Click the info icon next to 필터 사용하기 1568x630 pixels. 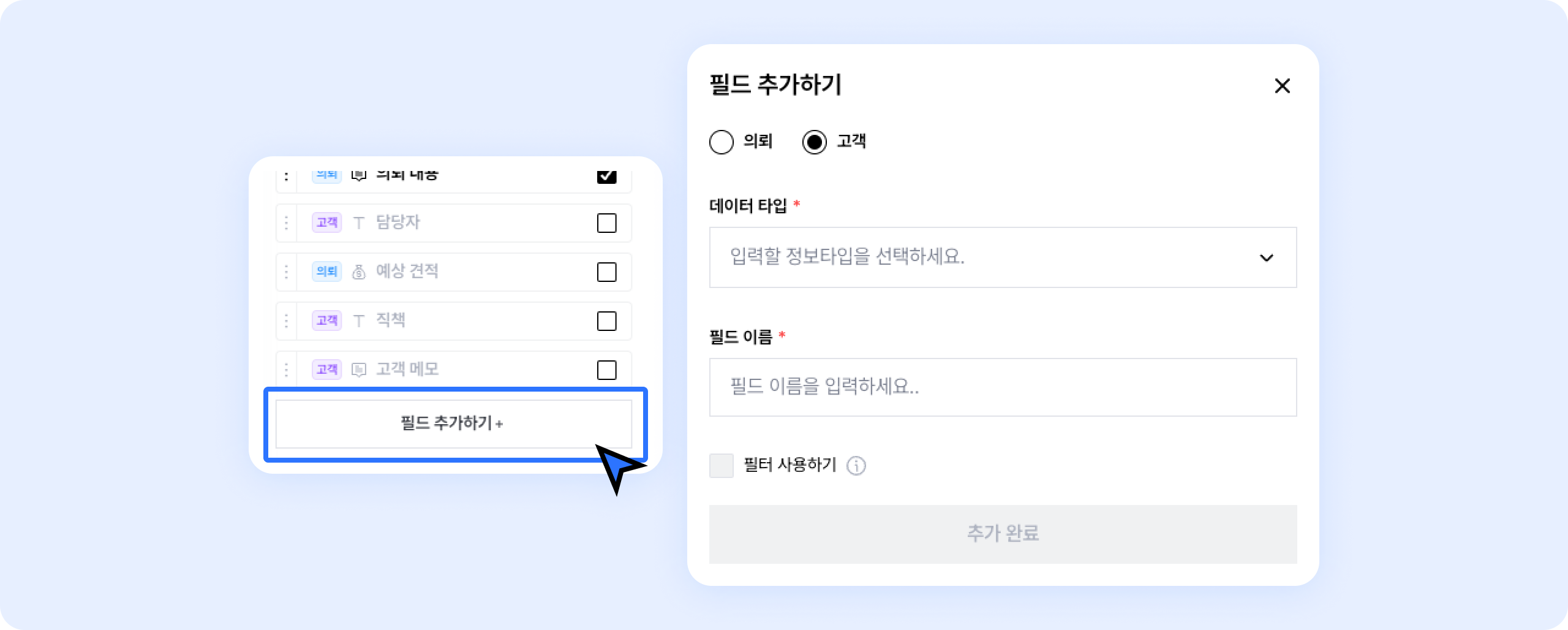pyautogui.click(x=856, y=466)
